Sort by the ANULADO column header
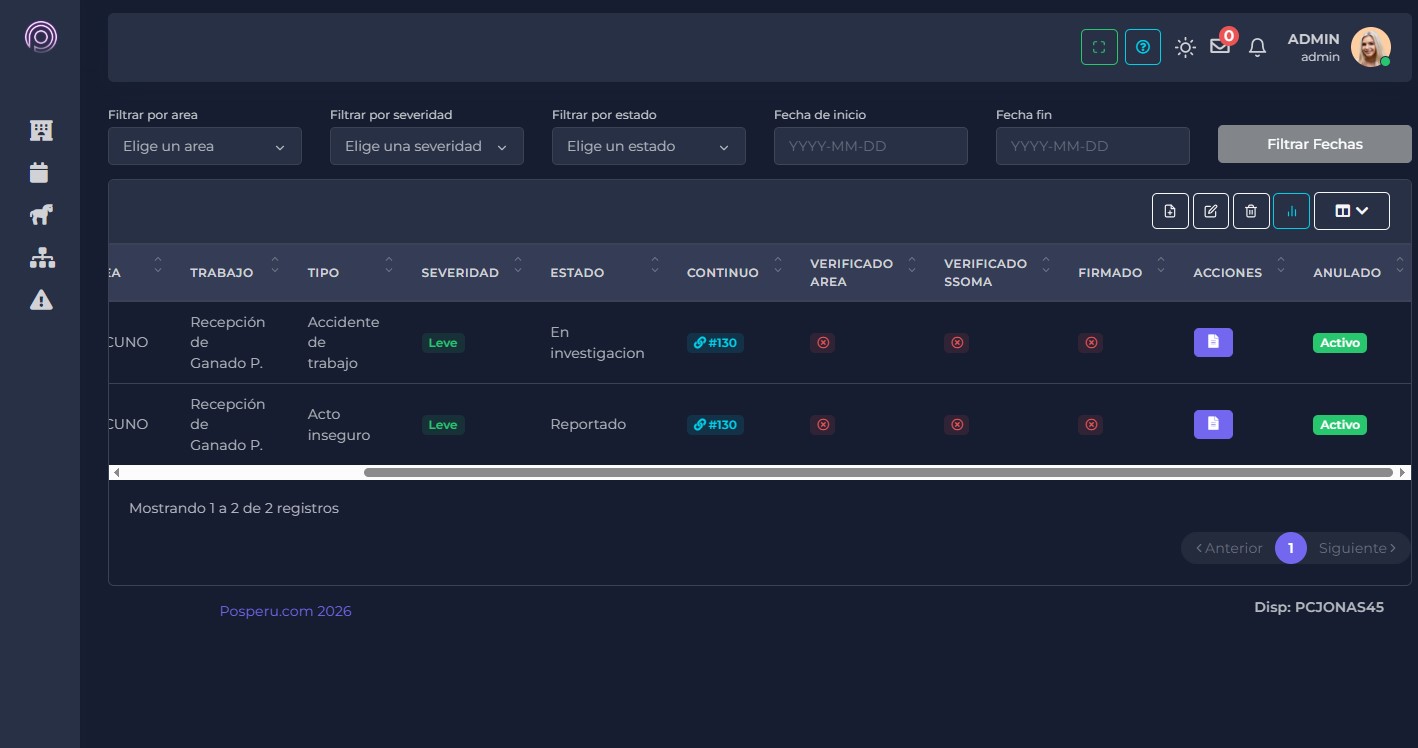 [1354, 272]
